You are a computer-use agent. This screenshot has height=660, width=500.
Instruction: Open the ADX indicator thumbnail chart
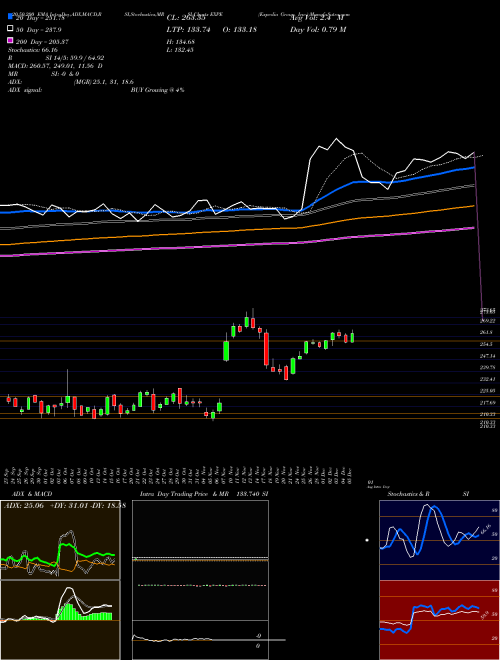coord(60,540)
